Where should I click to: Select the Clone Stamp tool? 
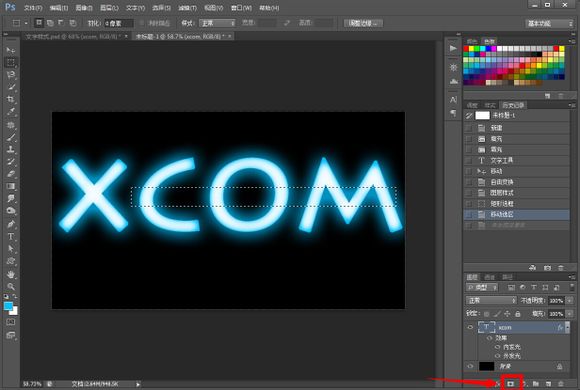click(11, 149)
